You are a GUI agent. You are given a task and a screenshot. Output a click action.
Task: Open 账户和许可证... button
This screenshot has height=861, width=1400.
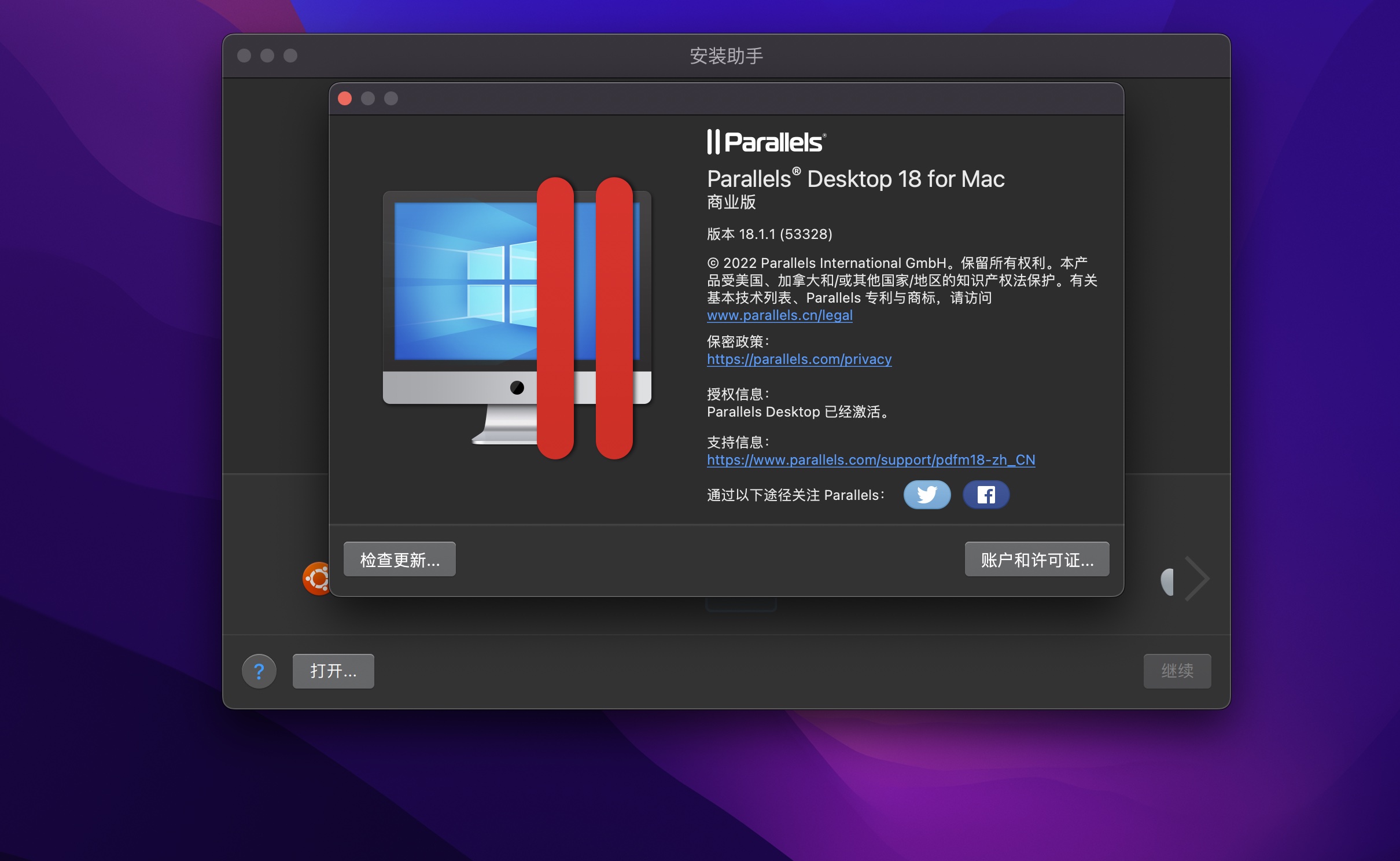coord(1037,560)
